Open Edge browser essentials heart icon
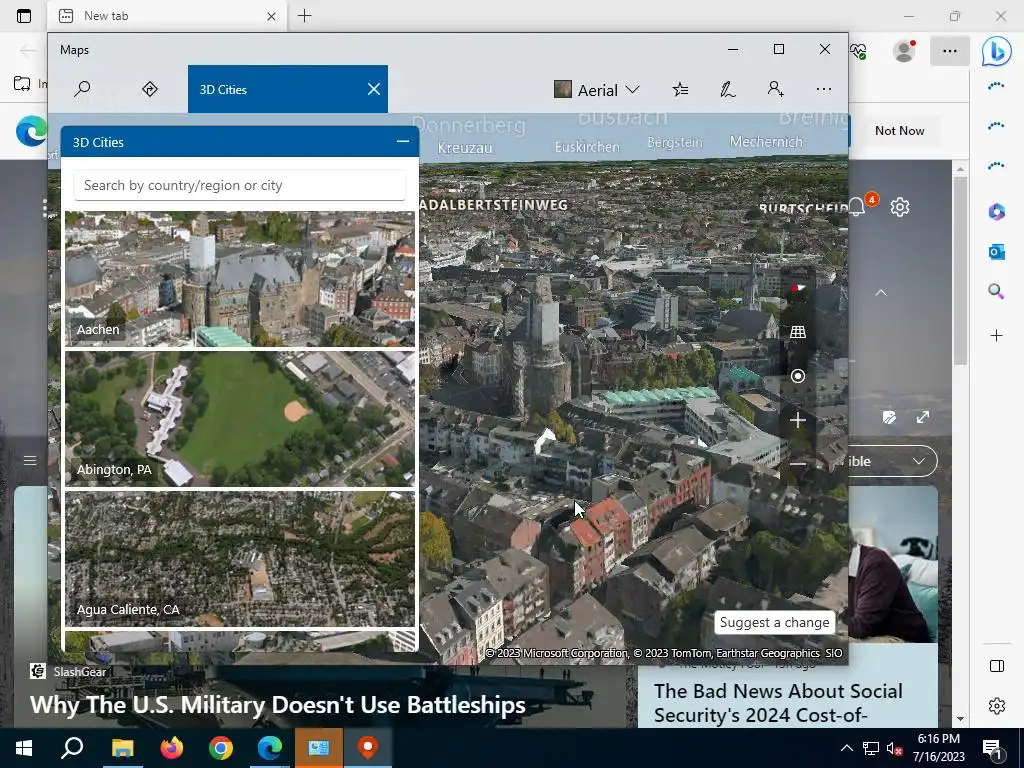The image size is (1024, 768). (x=858, y=50)
